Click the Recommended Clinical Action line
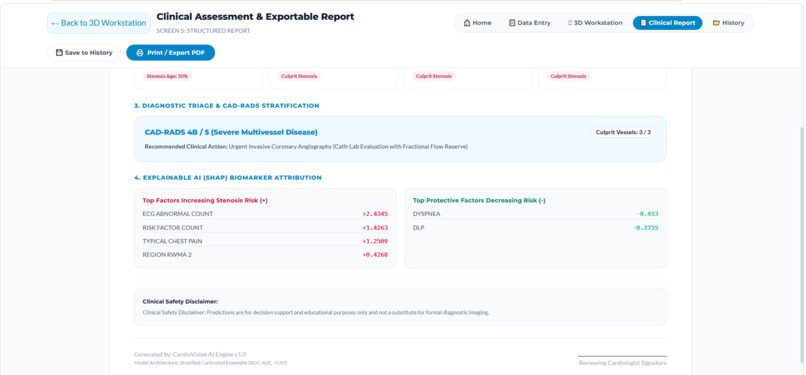Viewport: 806px width, 375px height. coord(306,146)
